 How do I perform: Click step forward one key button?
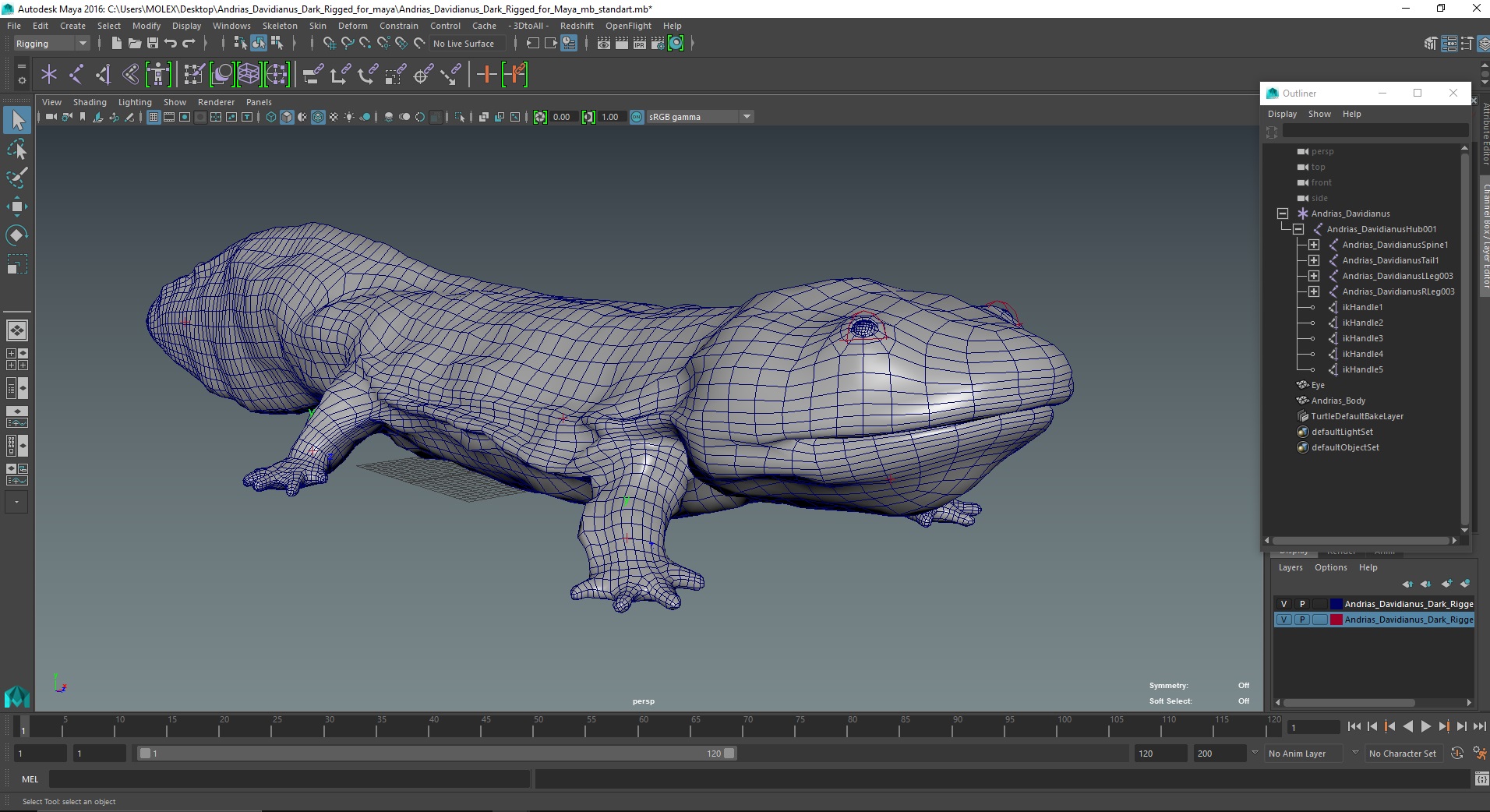(x=1443, y=726)
